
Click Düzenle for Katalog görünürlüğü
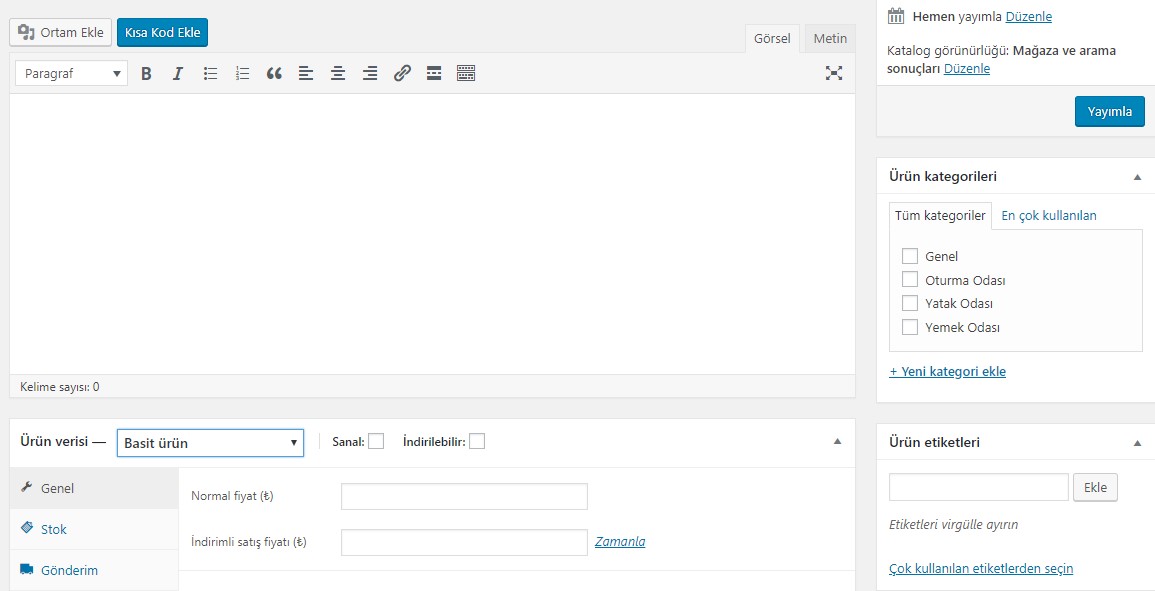pyautogui.click(x=966, y=69)
